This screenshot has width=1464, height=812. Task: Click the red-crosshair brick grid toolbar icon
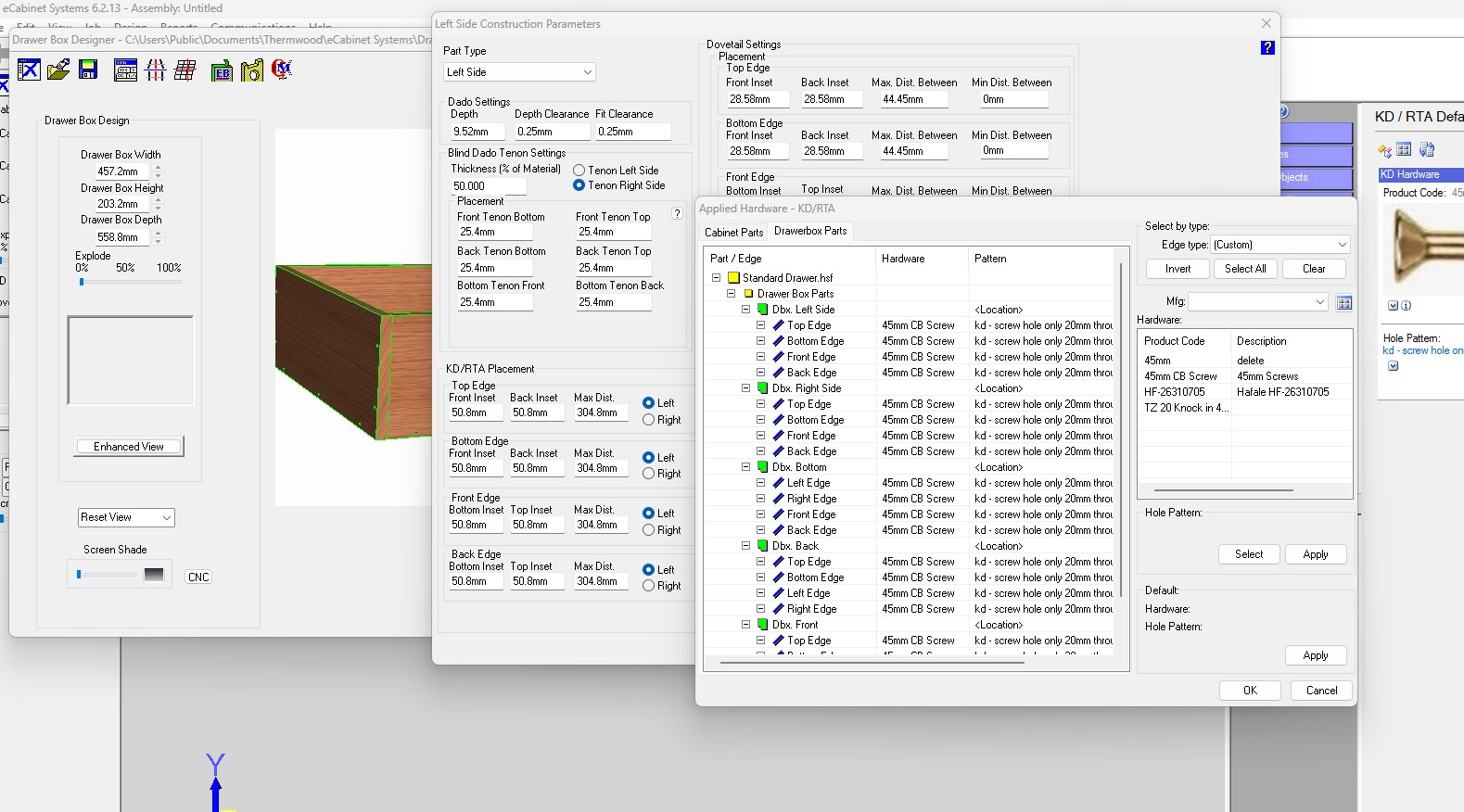click(185, 70)
